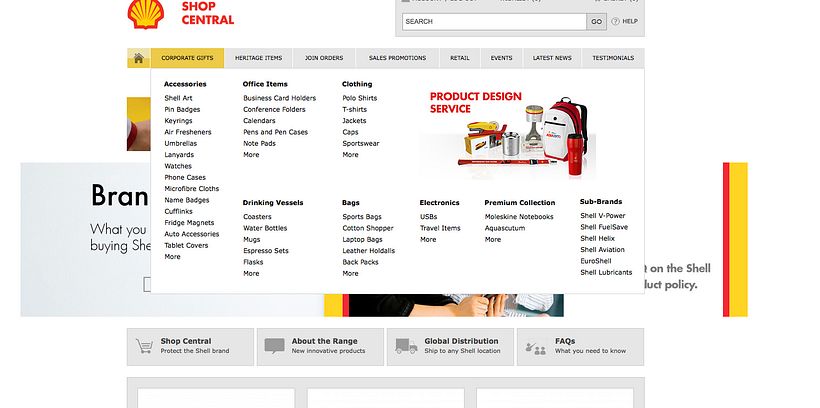Open Air Fresheners link
This screenshot has width=820, height=408.
click(x=188, y=132)
